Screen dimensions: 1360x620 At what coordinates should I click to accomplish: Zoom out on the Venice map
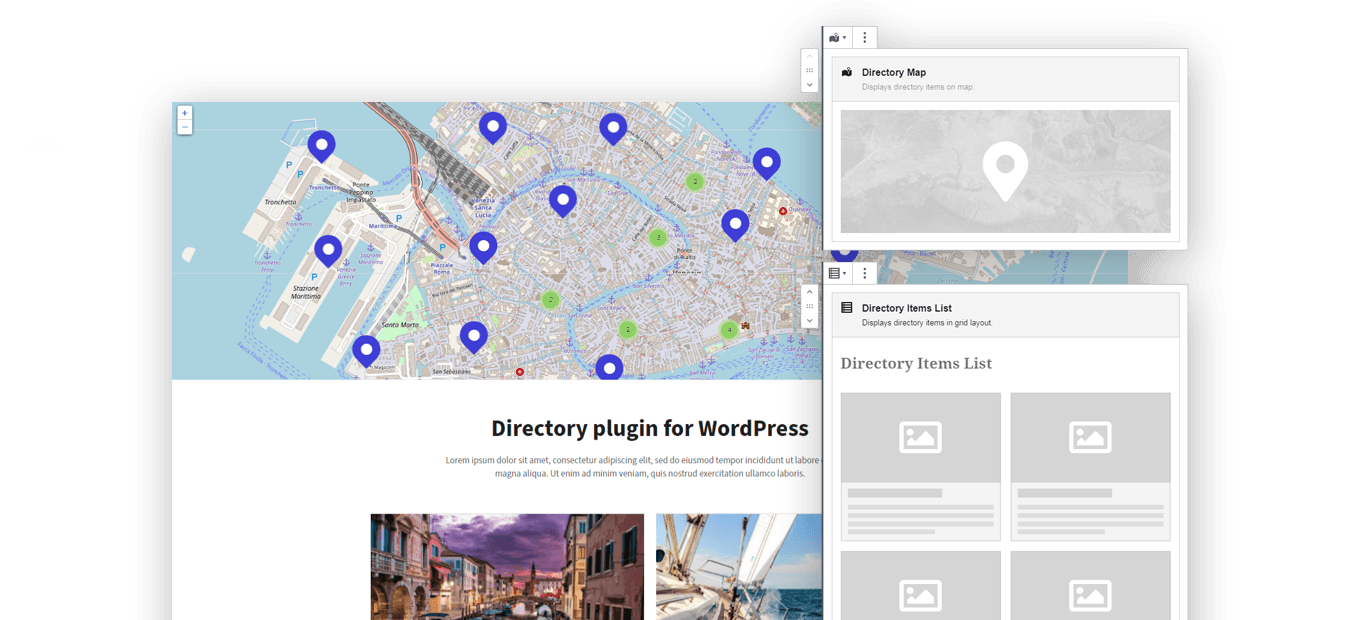[184, 127]
